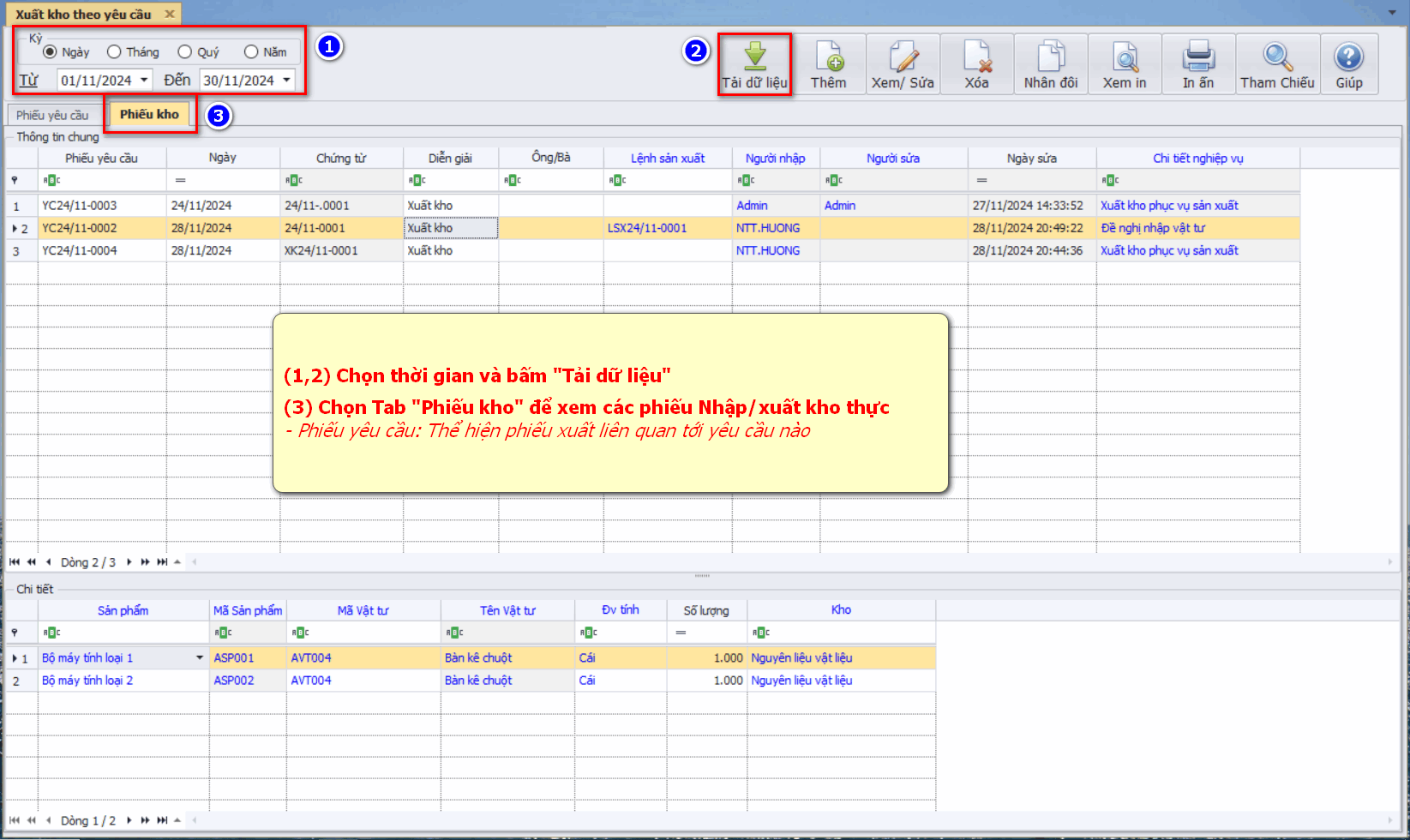Open the Đến end date dropdown

click(286, 81)
